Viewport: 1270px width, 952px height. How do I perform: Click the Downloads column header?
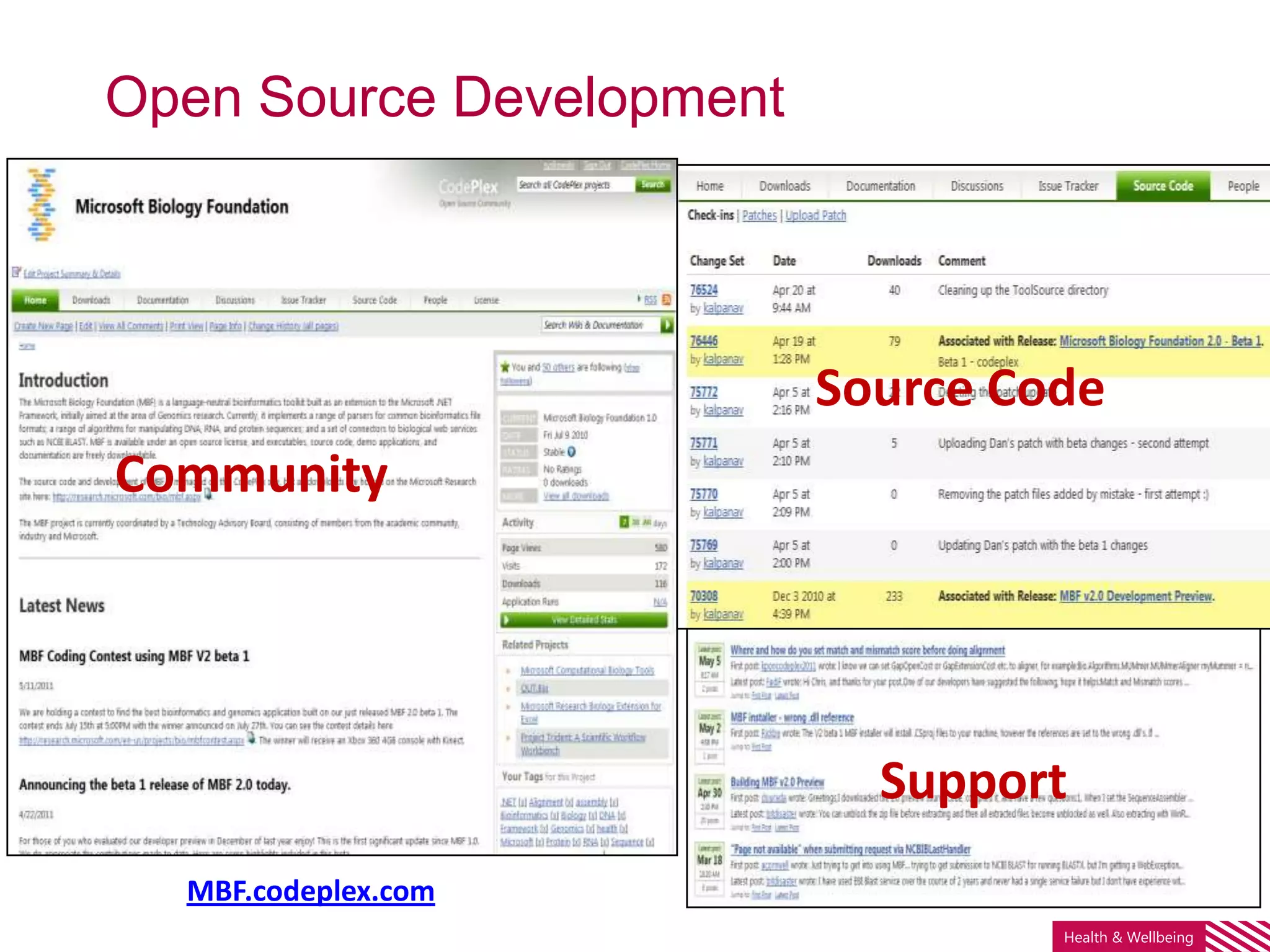pos(894,261)
